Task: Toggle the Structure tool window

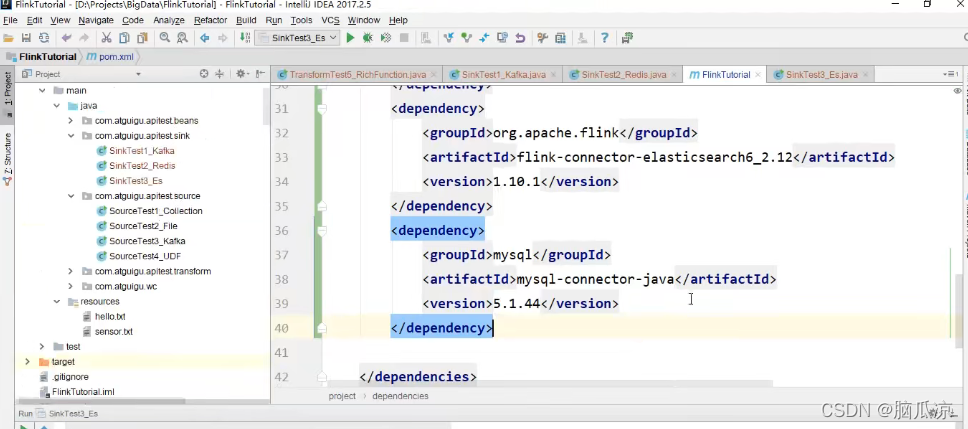Action: [8, 158]
